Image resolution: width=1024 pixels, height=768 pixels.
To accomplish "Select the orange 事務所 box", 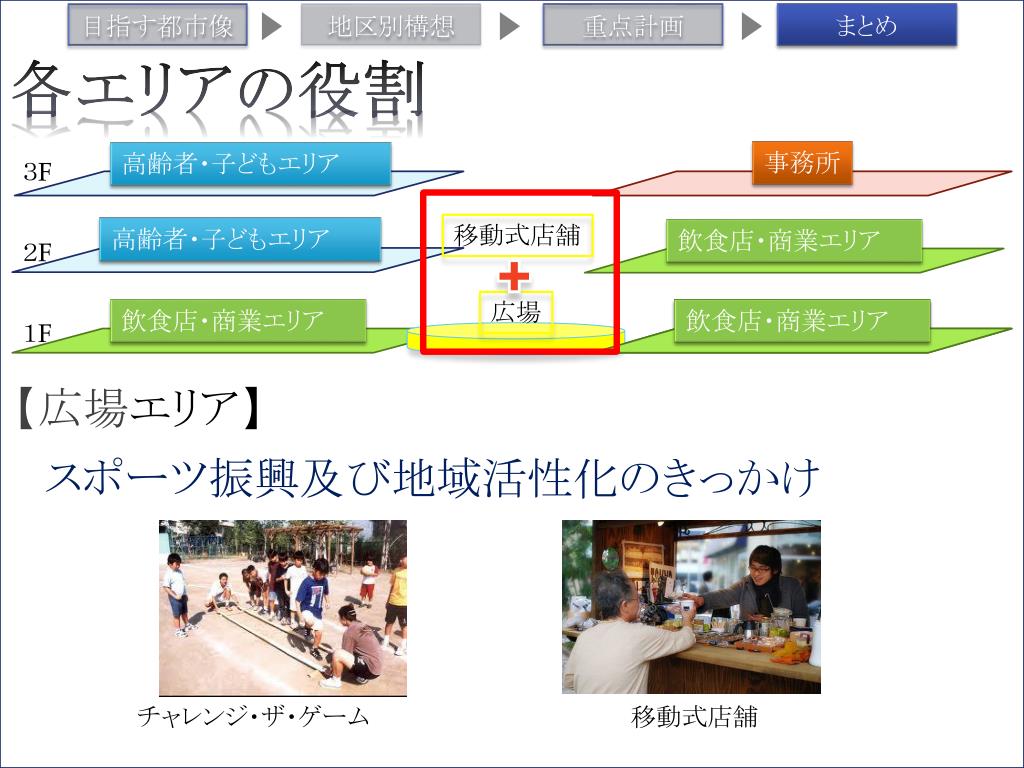I will [802, 163].
